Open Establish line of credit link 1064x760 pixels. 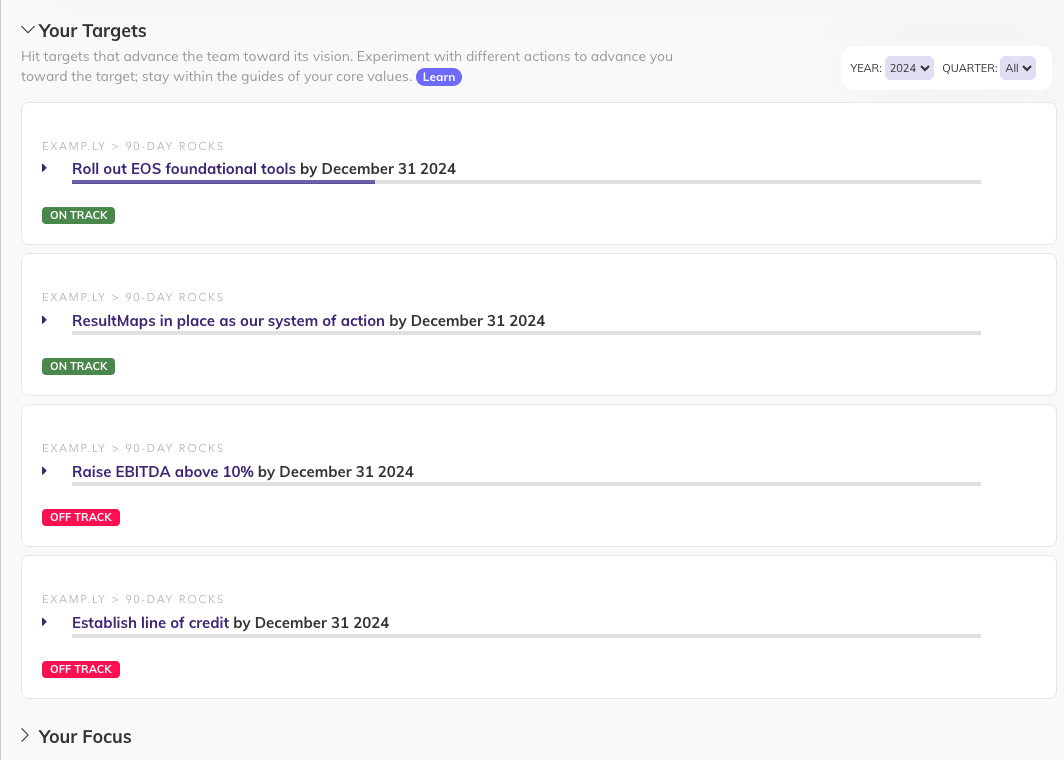tap(151, 622)
